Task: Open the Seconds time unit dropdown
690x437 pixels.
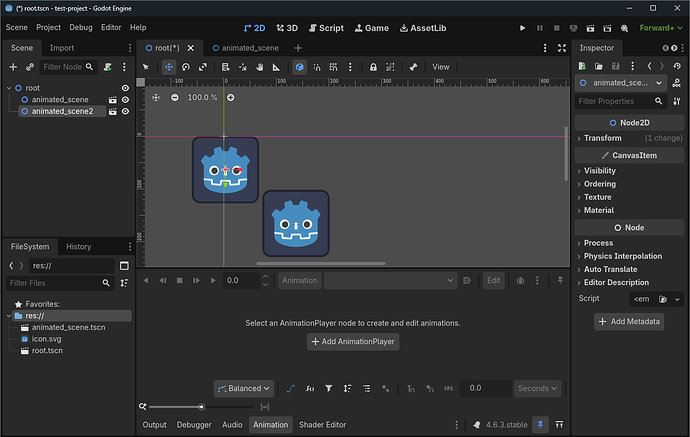Action: pos(537,389)
